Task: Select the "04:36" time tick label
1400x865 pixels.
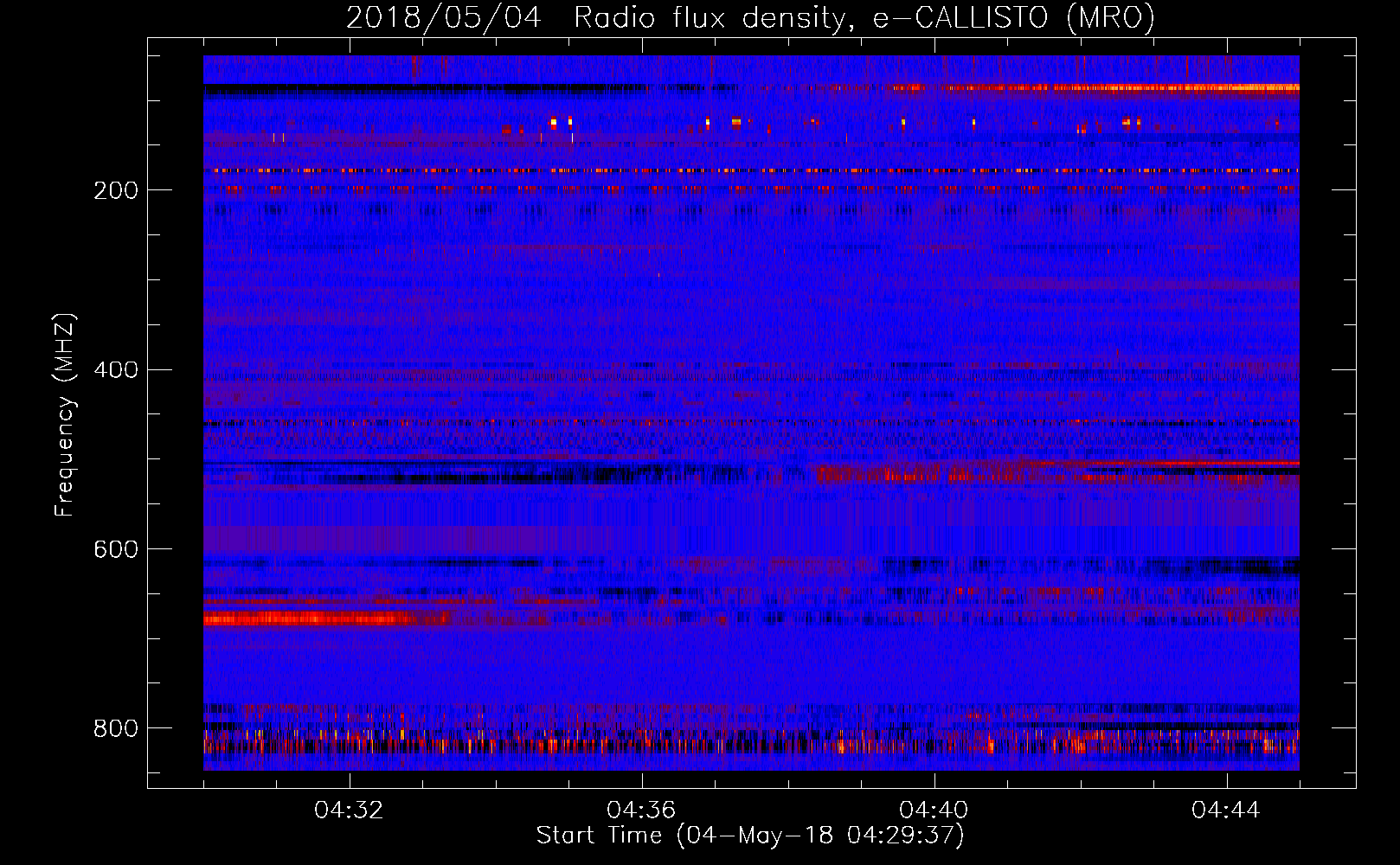Action: (642, 811)
